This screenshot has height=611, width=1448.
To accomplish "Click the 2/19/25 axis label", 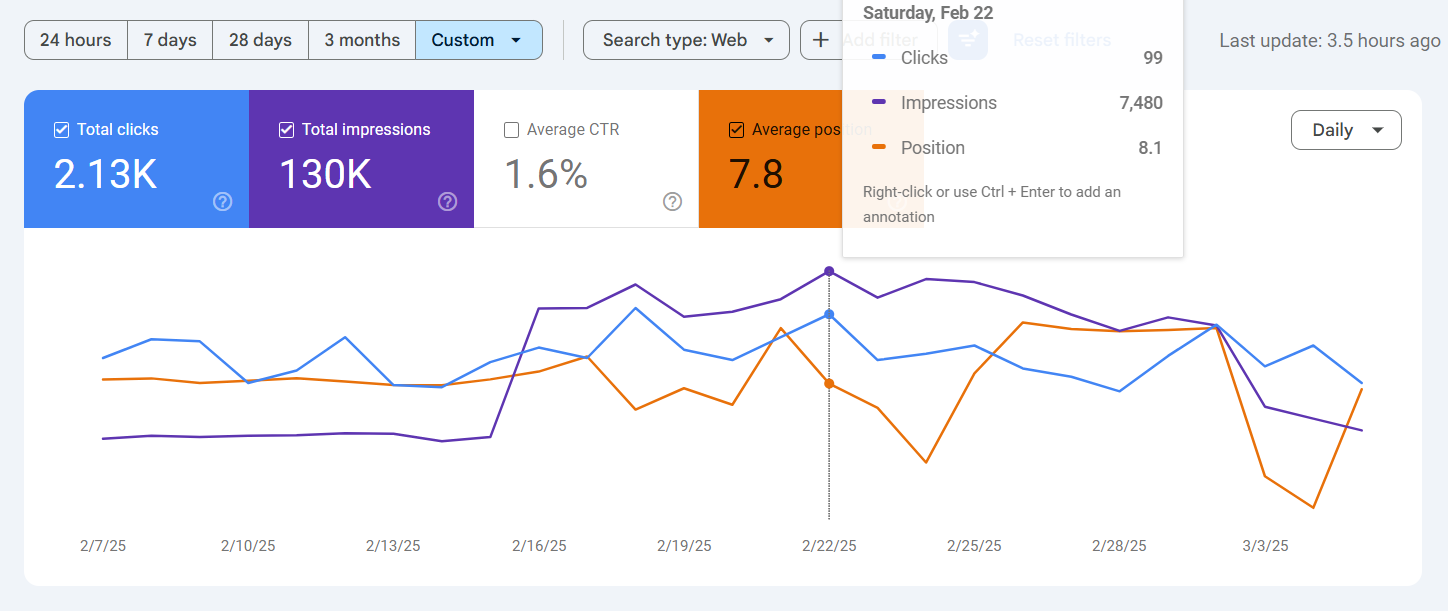I will tap(684, 546).
